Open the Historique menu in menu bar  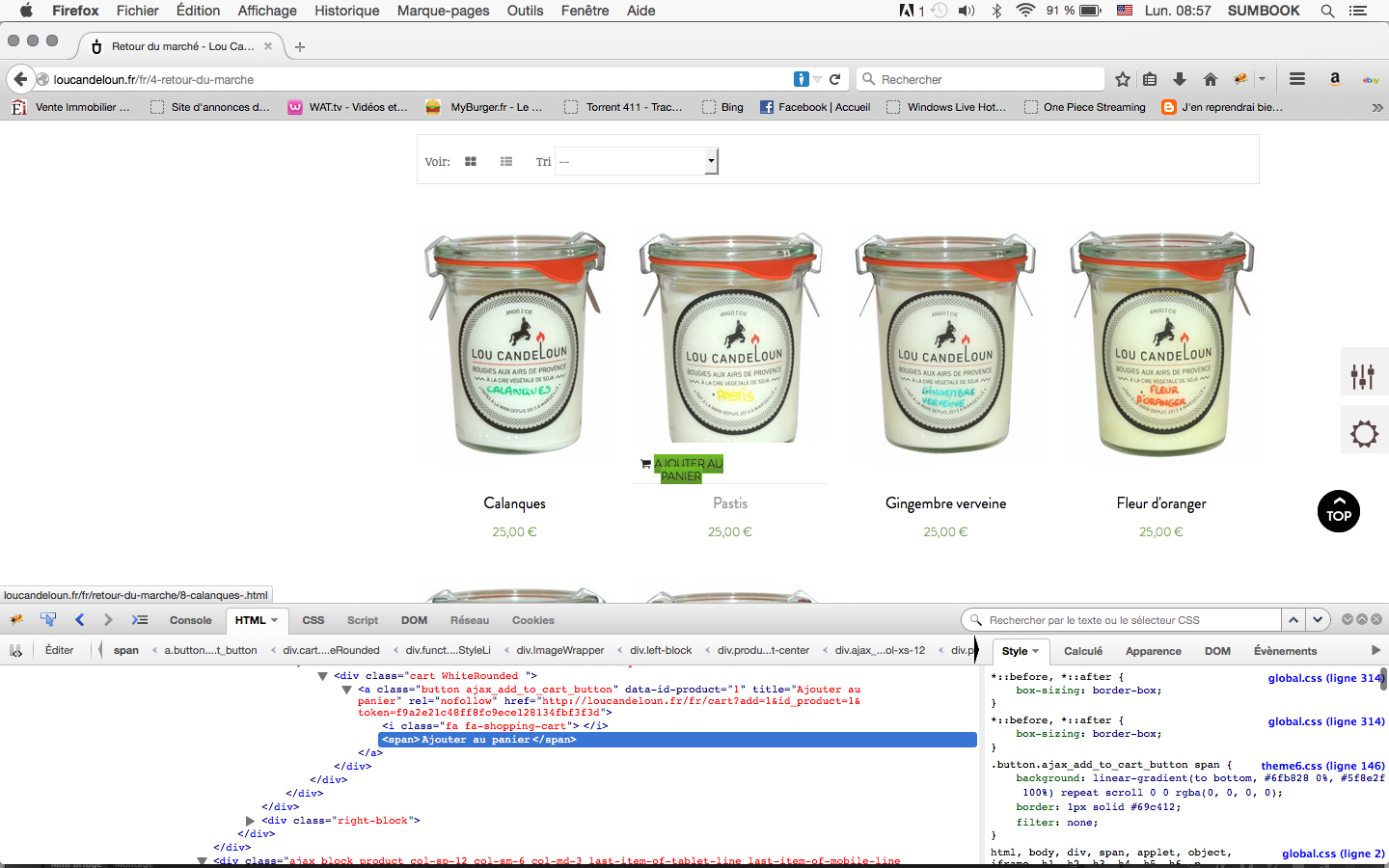(346, 11)
